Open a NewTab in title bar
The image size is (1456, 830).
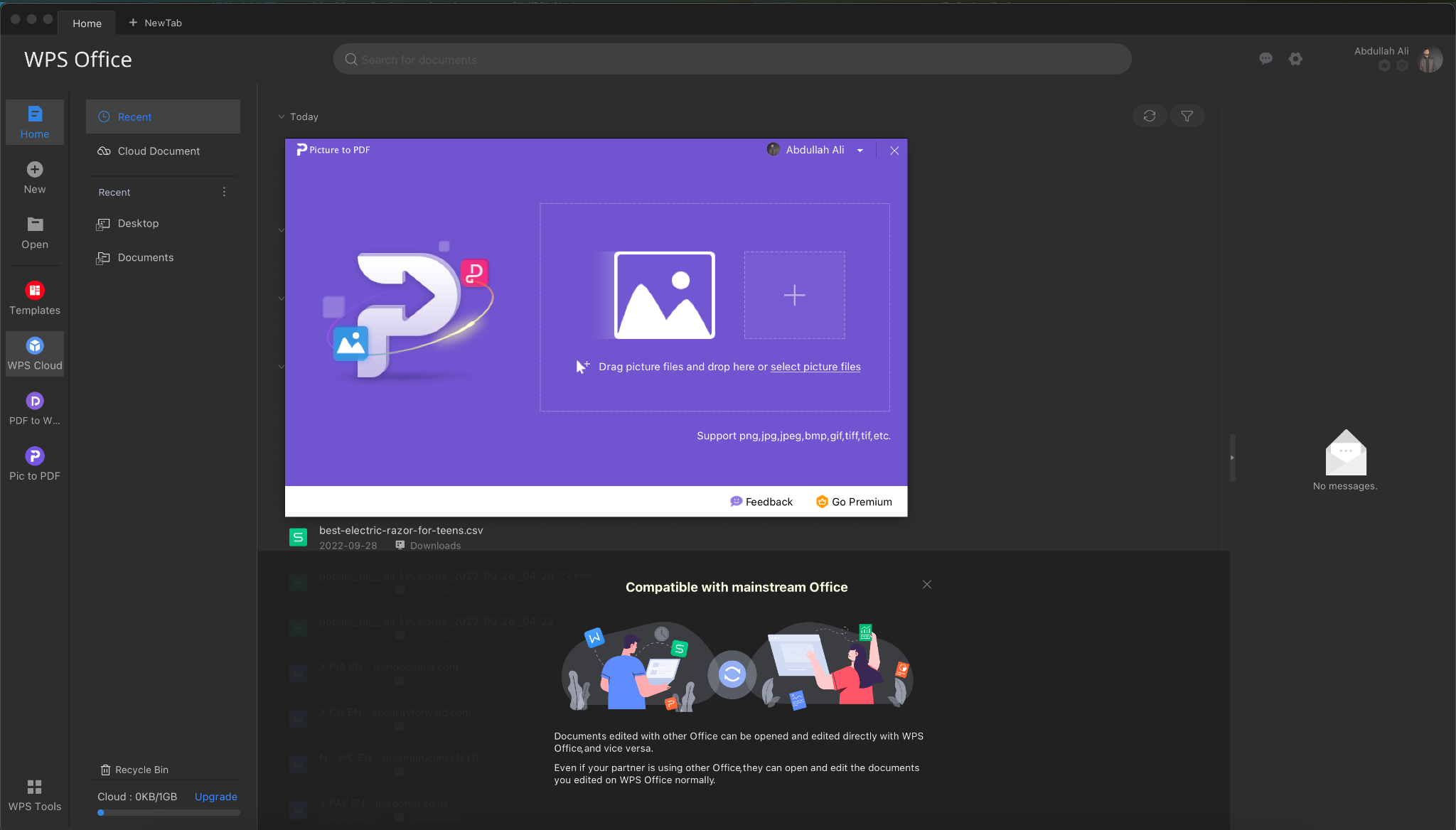click(x=155, y=23)
